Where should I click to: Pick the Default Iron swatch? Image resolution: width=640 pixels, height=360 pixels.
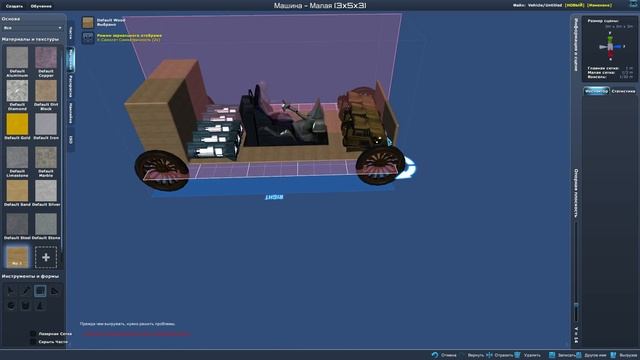click(x=46, y=124)
